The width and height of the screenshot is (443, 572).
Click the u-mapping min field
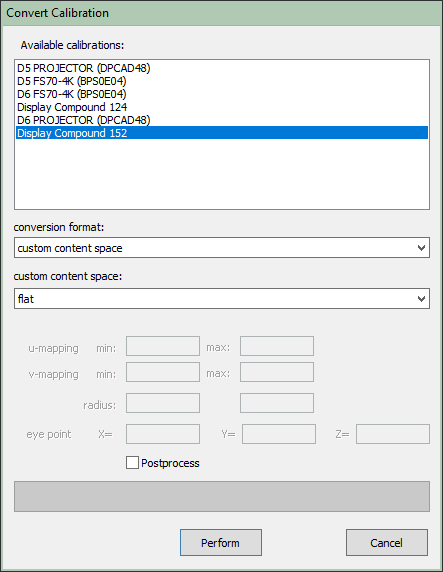(x=163, y=346)
